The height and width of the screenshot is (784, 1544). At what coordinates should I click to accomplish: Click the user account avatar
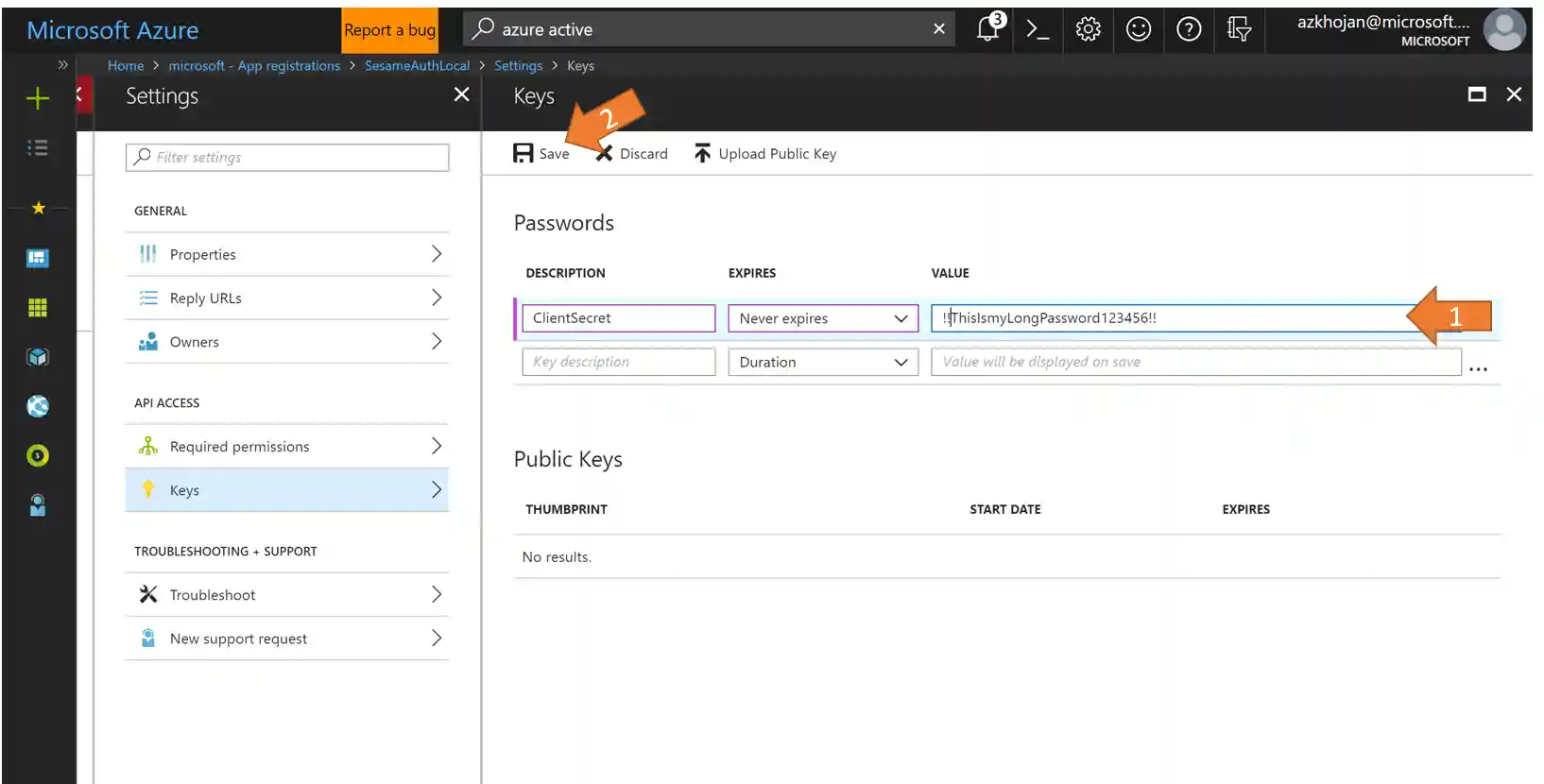click(x=1503, y=29)
